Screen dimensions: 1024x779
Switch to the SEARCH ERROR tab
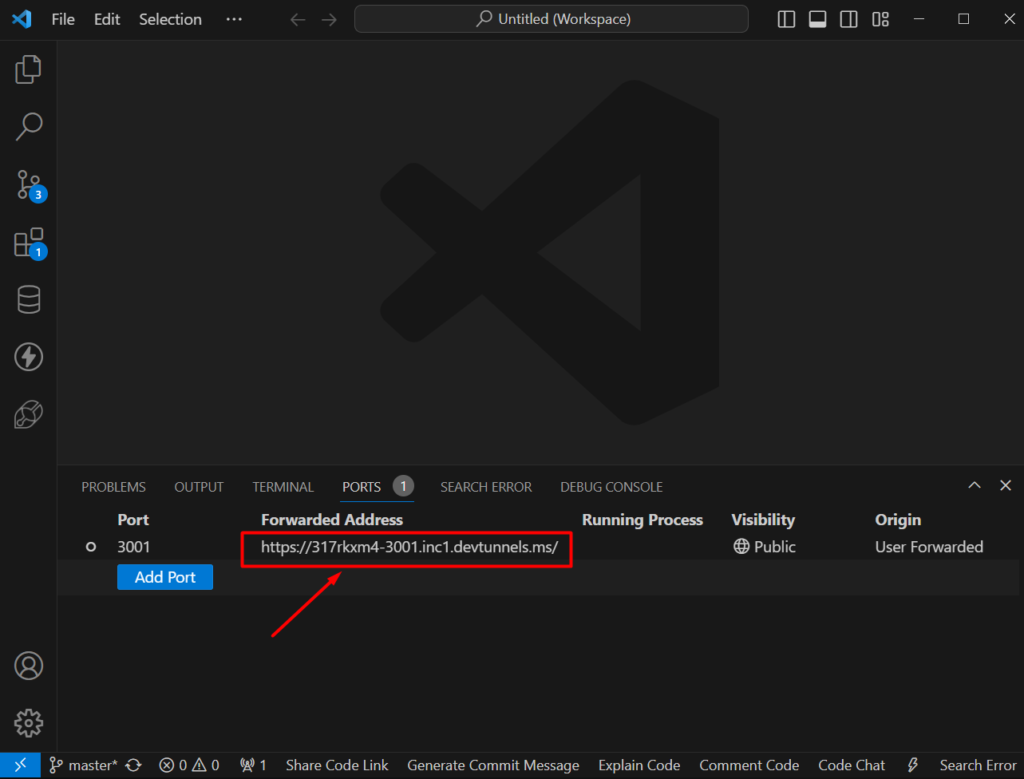click(486, 487)
